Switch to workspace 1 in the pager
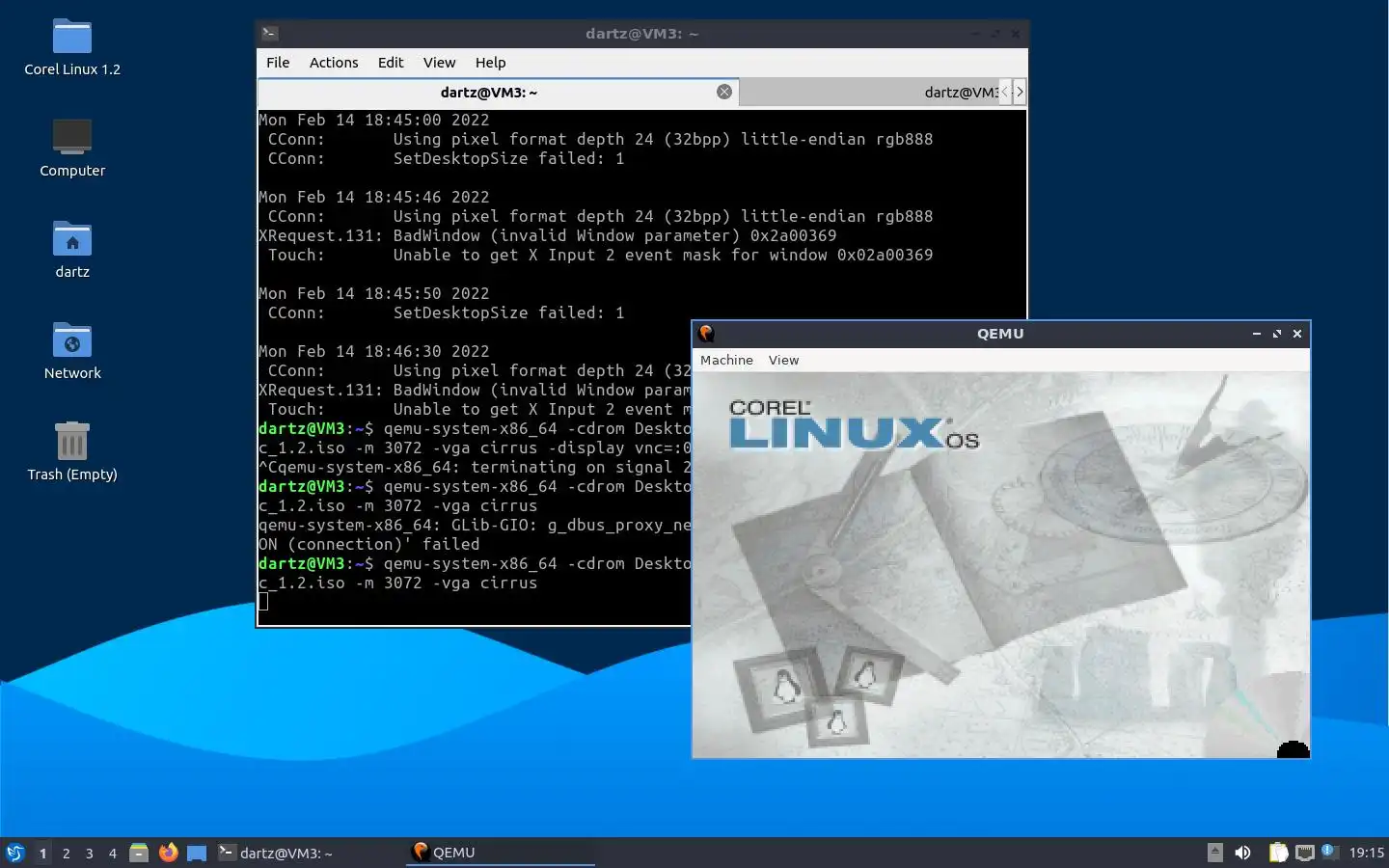Screen dimensions: 1389x868 (x=42, y=853)
